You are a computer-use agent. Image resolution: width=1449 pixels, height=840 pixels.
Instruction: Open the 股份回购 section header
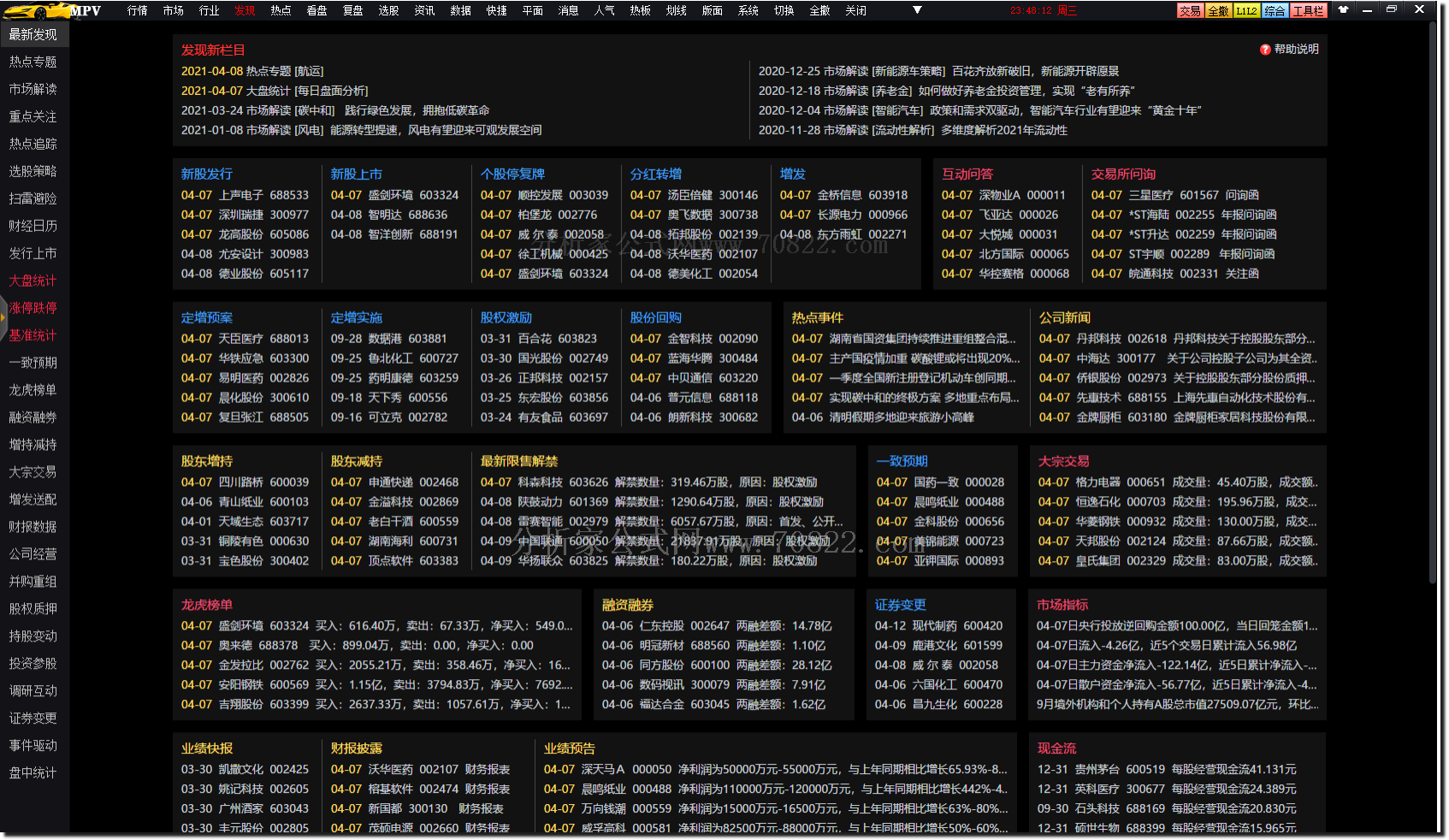656,317
